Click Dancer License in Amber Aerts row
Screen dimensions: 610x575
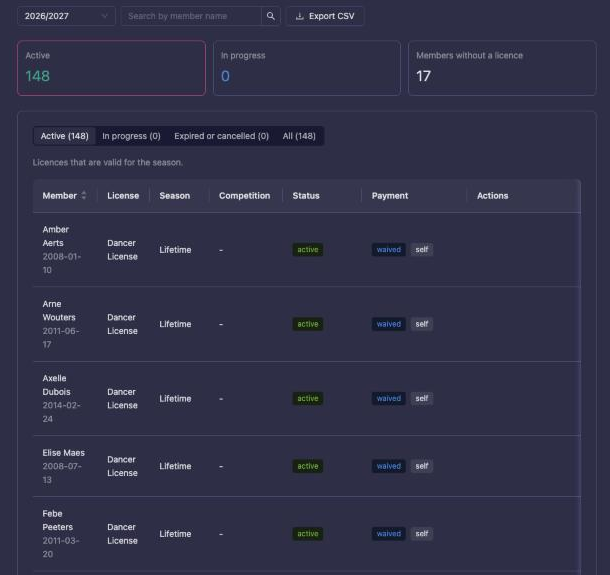122,250
